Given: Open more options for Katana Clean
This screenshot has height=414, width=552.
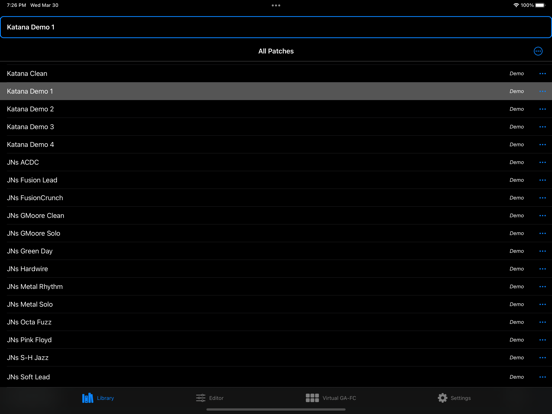Looking at the screenshot, I should click(x=542, y=74).
